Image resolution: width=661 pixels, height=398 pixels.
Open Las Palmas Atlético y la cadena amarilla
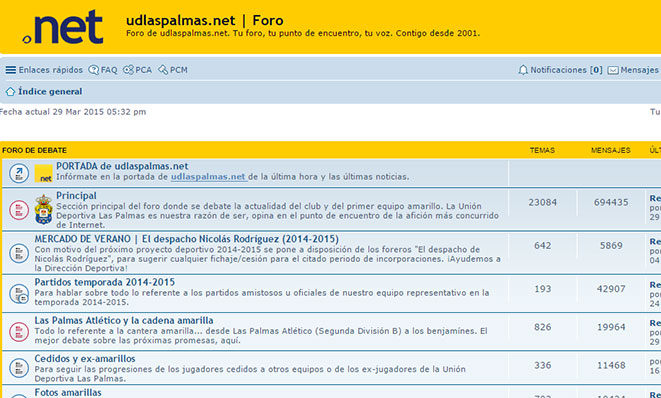point(124,320)
